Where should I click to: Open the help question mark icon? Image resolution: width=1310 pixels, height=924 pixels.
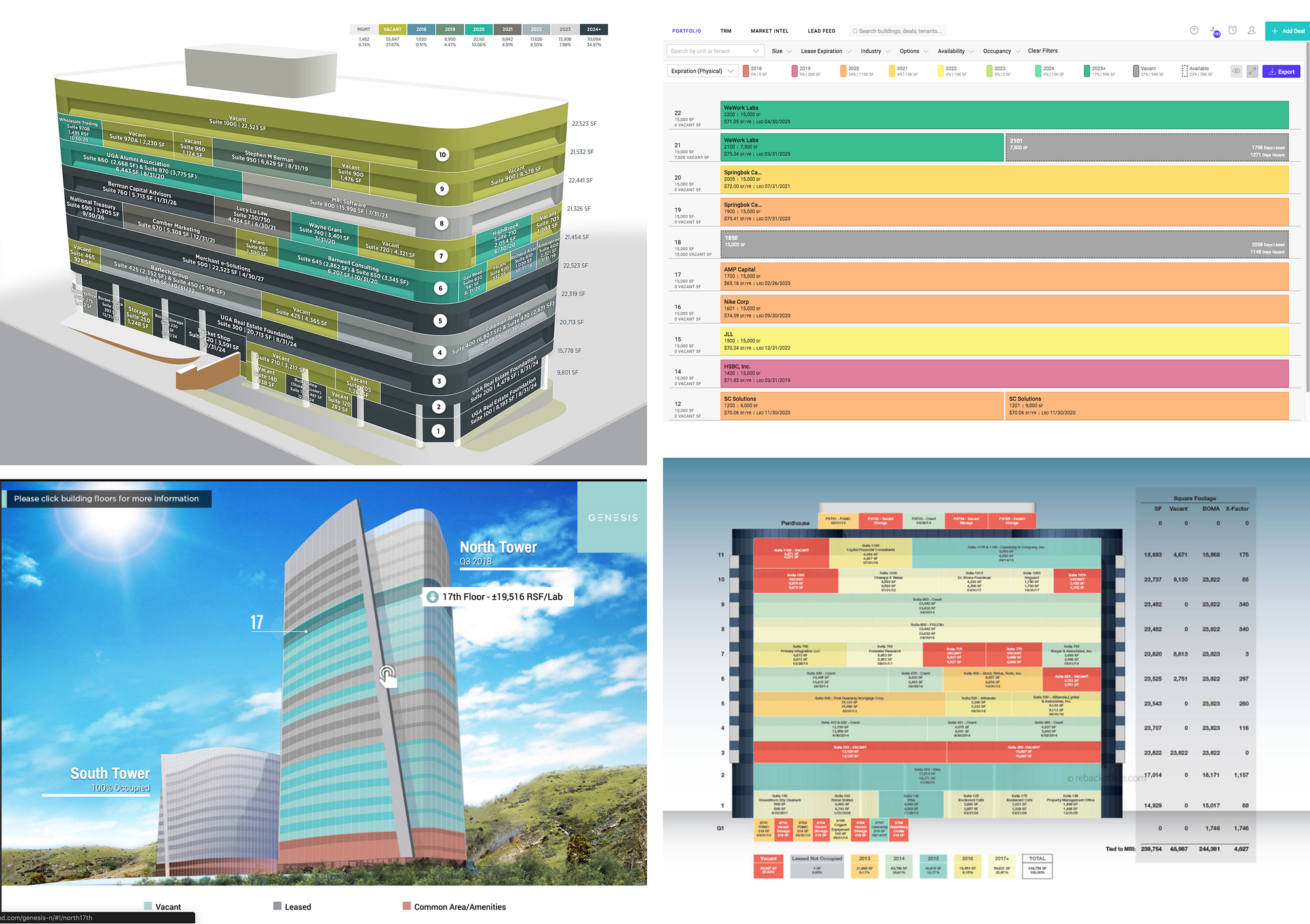coord(1194,31)
